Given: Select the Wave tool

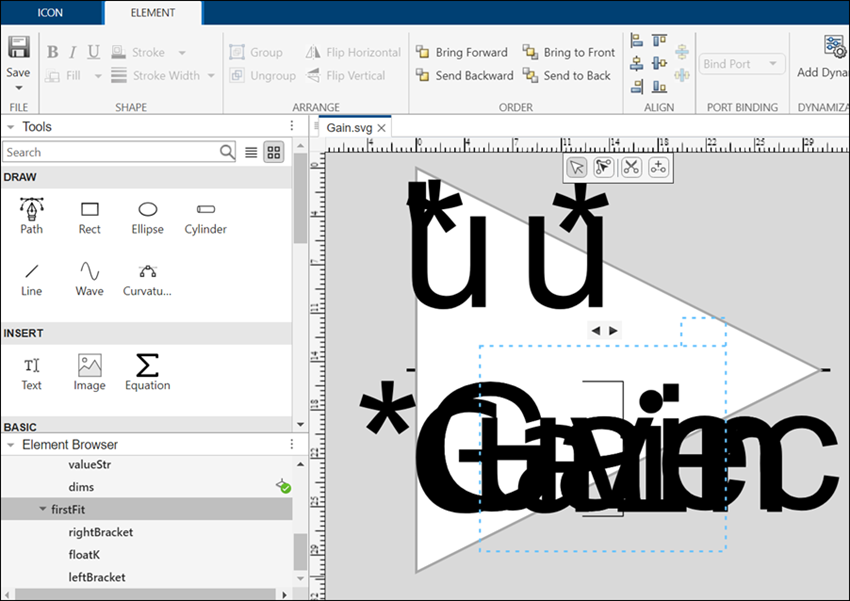Looking at the screenshot, I should [x=89, y=280].
